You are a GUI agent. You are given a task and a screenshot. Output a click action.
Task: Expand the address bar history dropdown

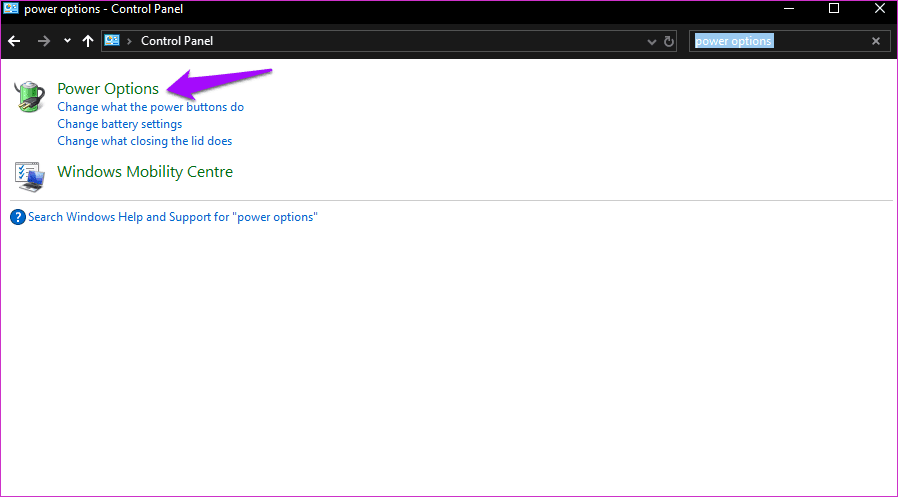click(651, 42)
